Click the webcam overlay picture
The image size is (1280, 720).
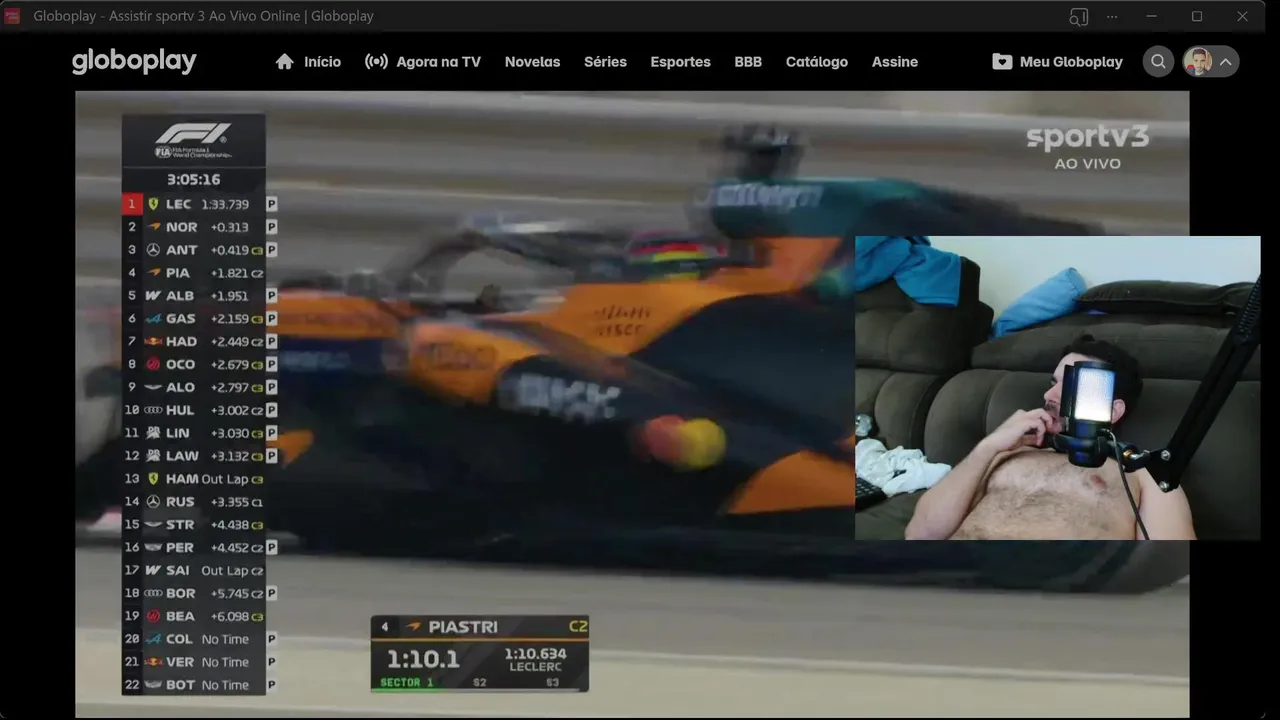click(x=1057, y=388)
